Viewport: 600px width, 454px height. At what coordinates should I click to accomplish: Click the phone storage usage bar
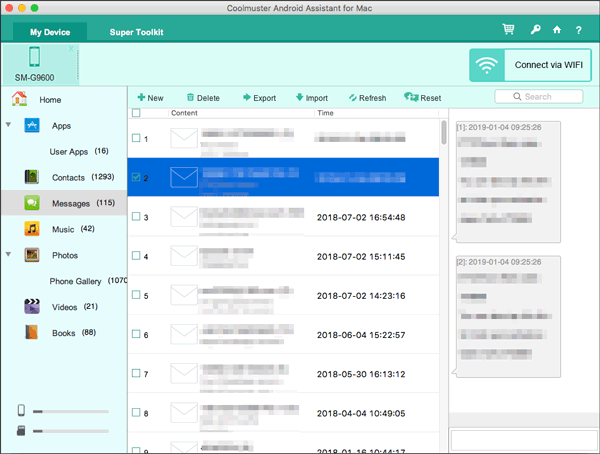pos(71,412)
